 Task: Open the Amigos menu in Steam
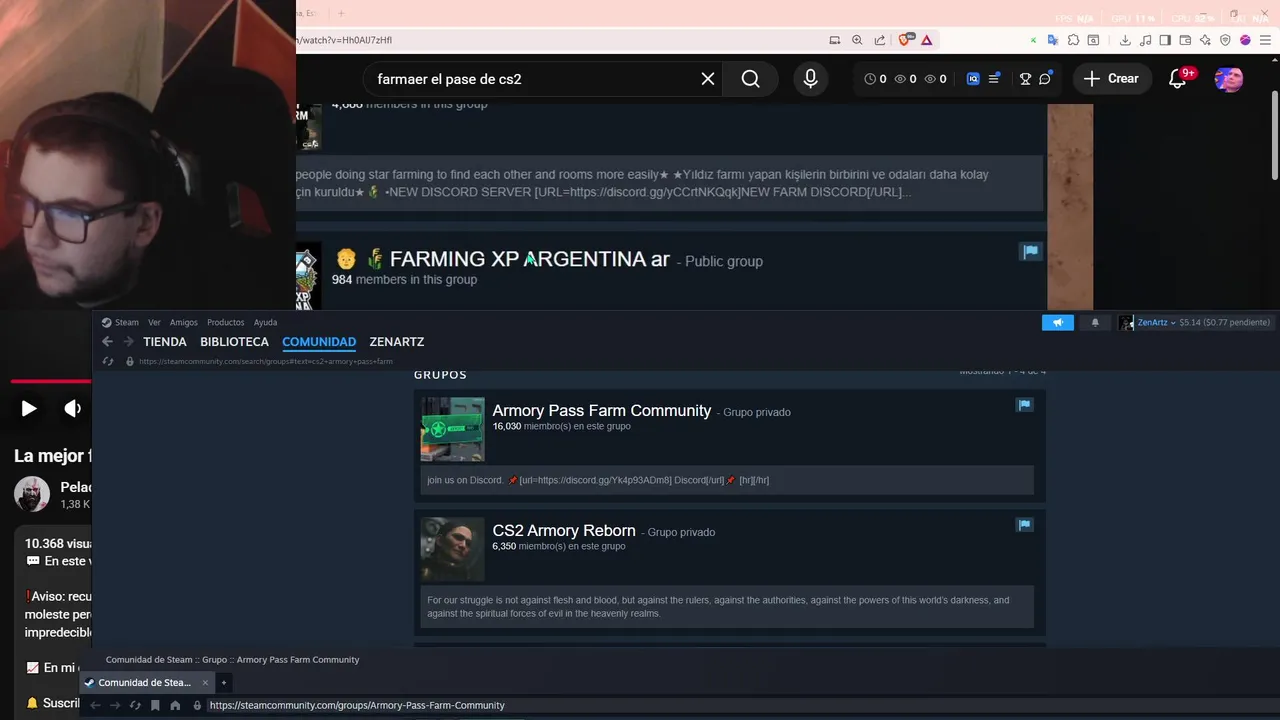[x=184, y=322]
